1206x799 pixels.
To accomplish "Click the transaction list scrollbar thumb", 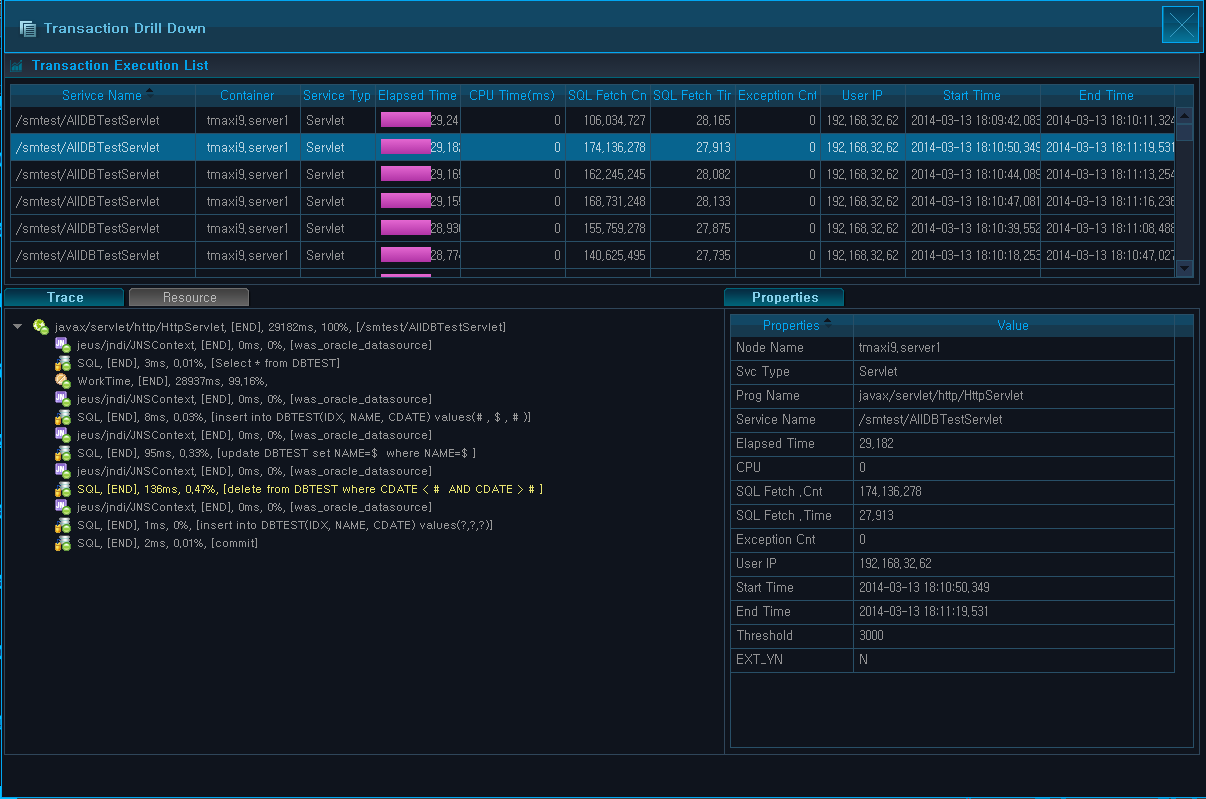I will [x=1184, y=131].
